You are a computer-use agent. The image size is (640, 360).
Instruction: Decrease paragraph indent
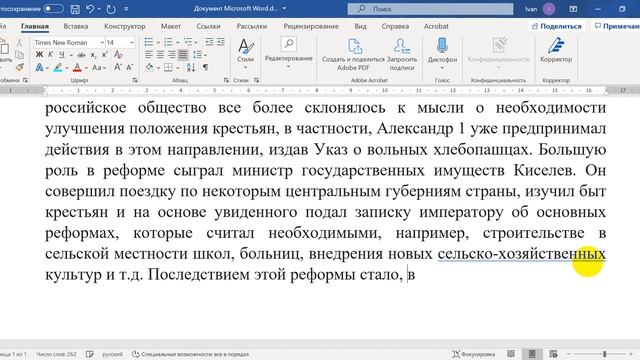click(209, 42)
